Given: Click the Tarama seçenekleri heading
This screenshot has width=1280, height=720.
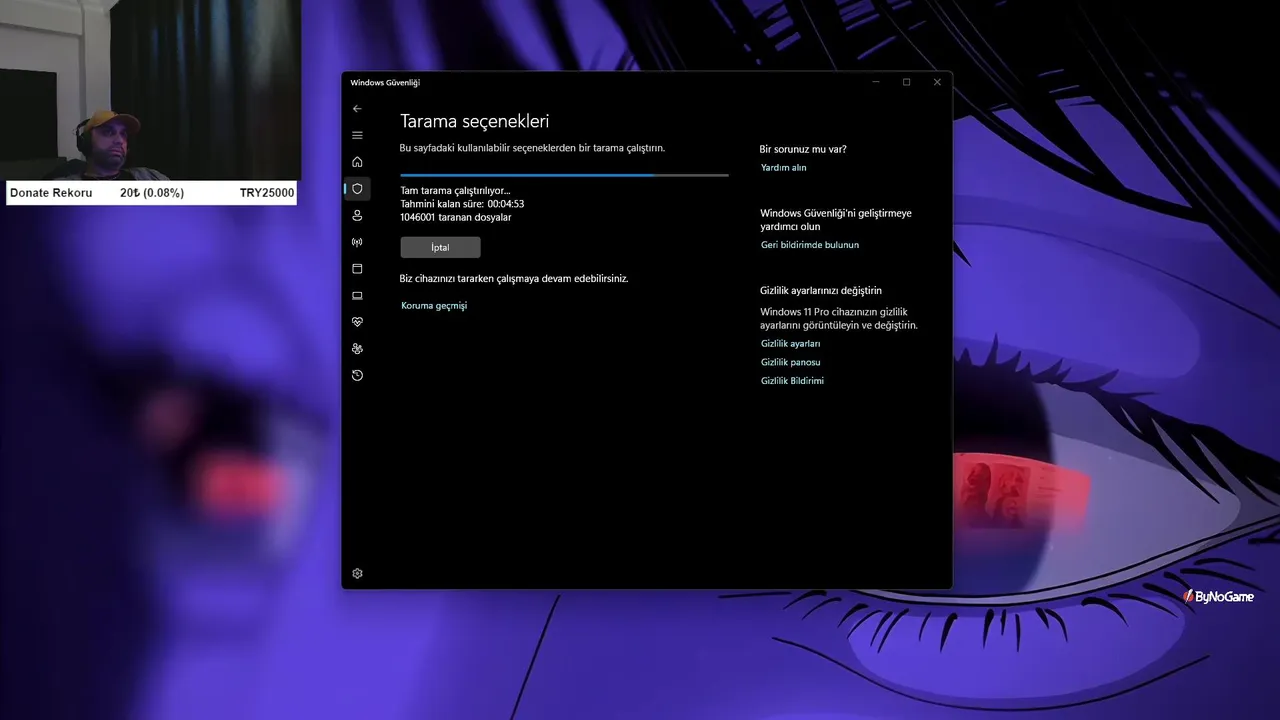Looking at the screenshot, I should 474,121.
